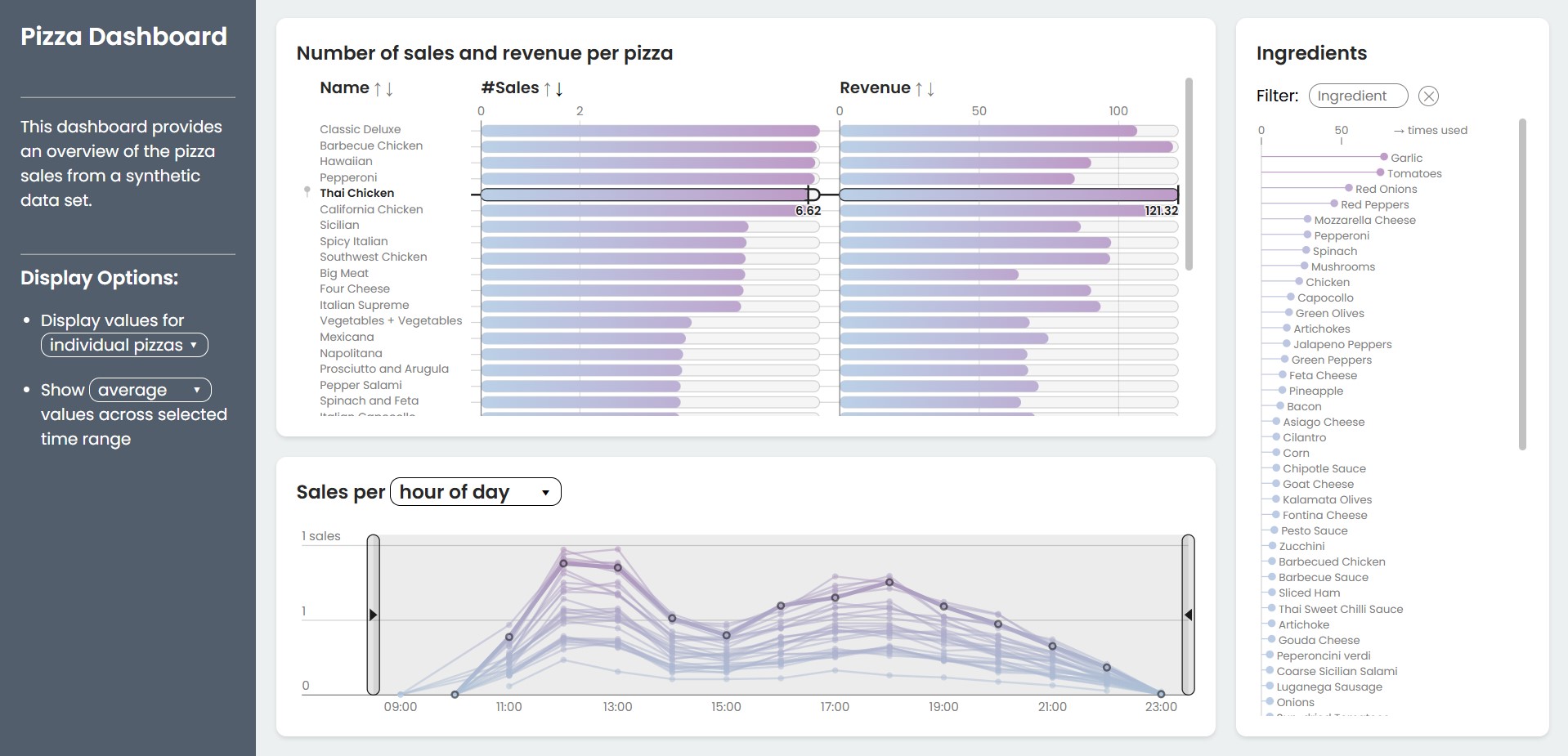Image resolution: width=1568 pixels, height=756 pixels.
Task: Click the Thai Chicken 12:00 data point
Action: coord(563,563)
